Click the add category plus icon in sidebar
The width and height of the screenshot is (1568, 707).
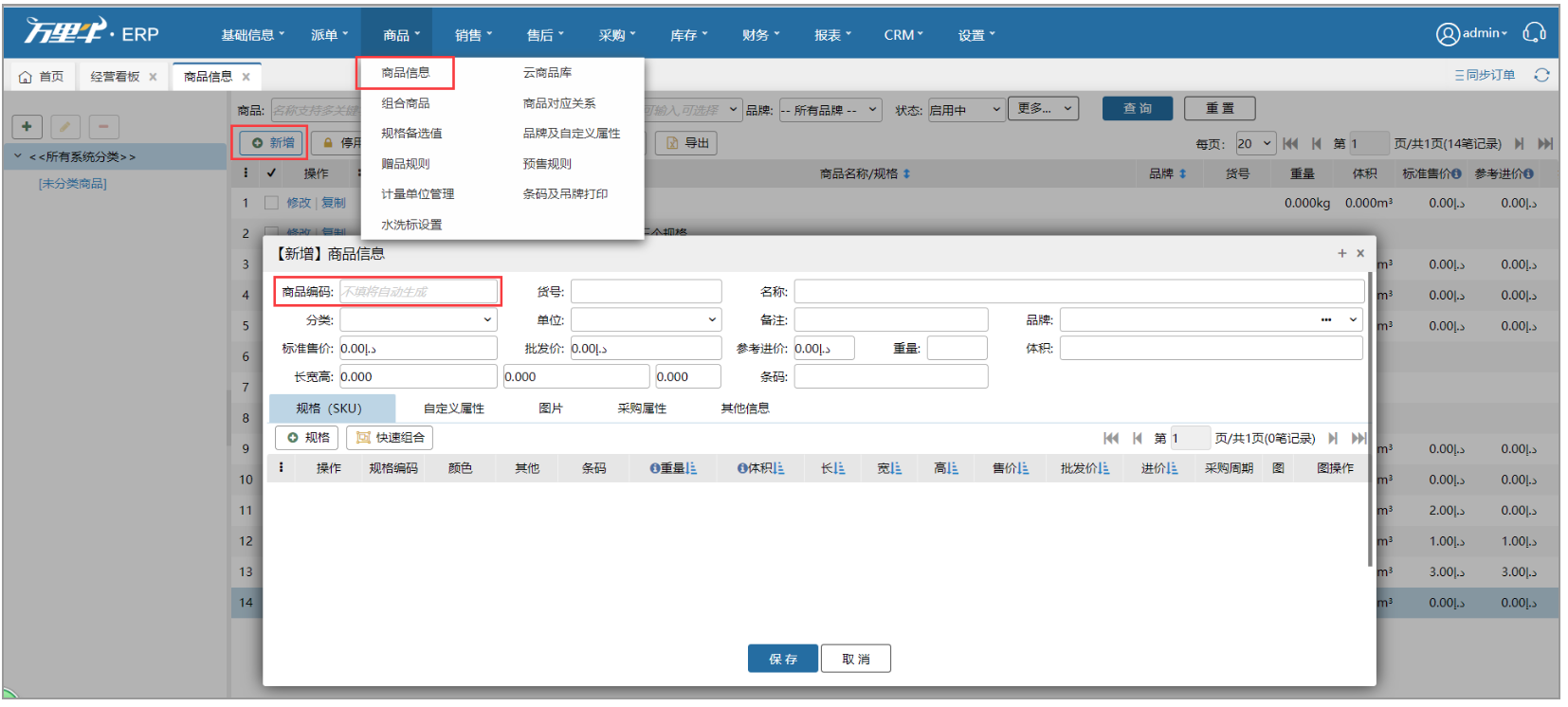[27, 126]
